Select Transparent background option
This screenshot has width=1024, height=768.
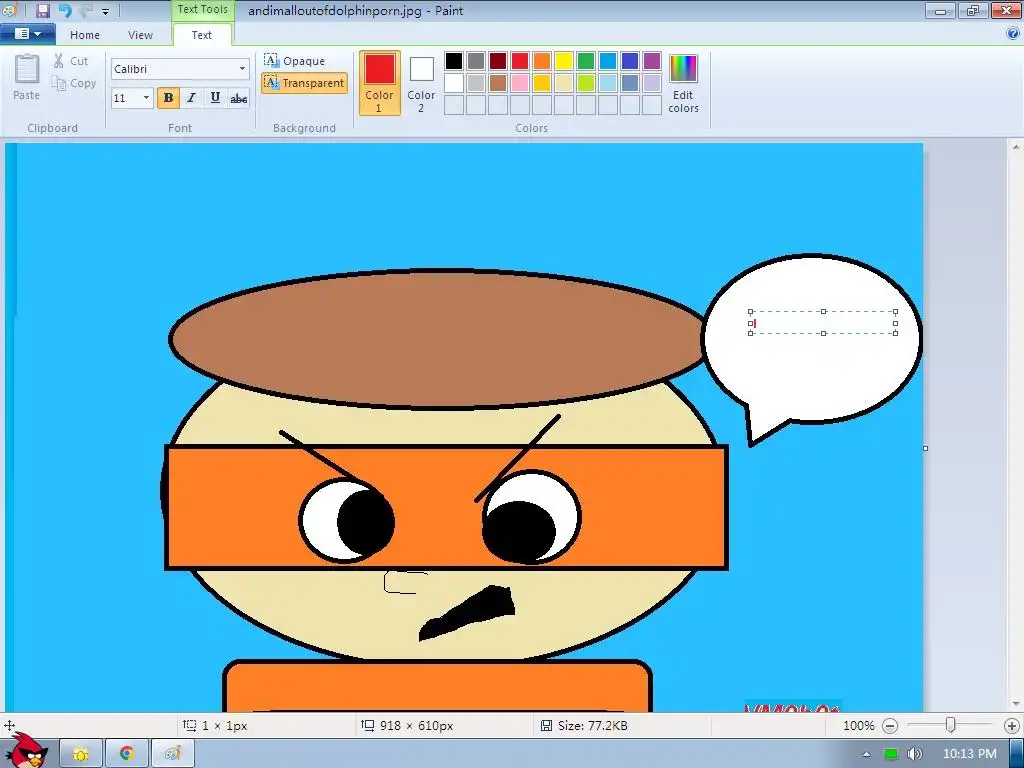click(x=304, y=83)
